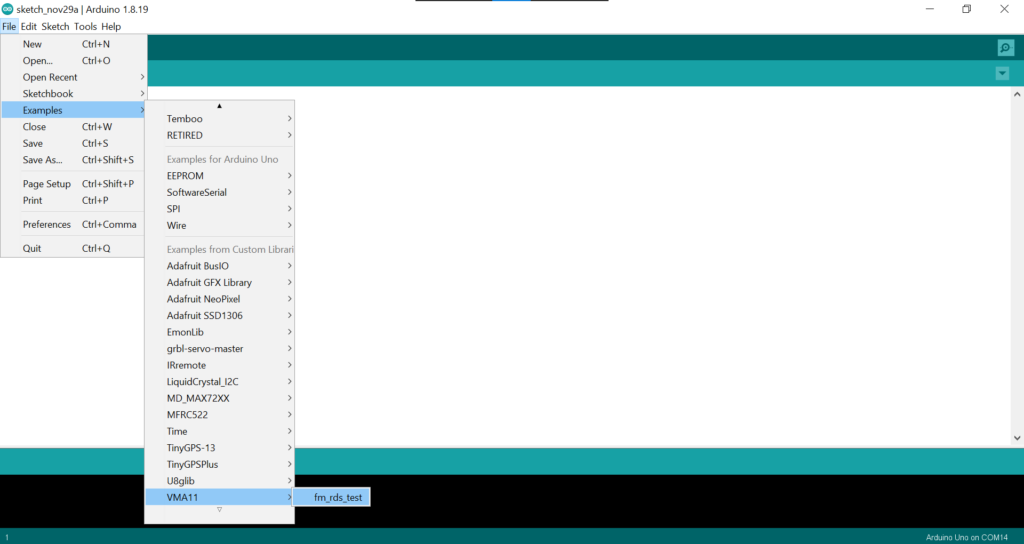This screenshot has height=544, width=1024.
Task: Open the Edit menu
Action: click(x=29, y=26)
